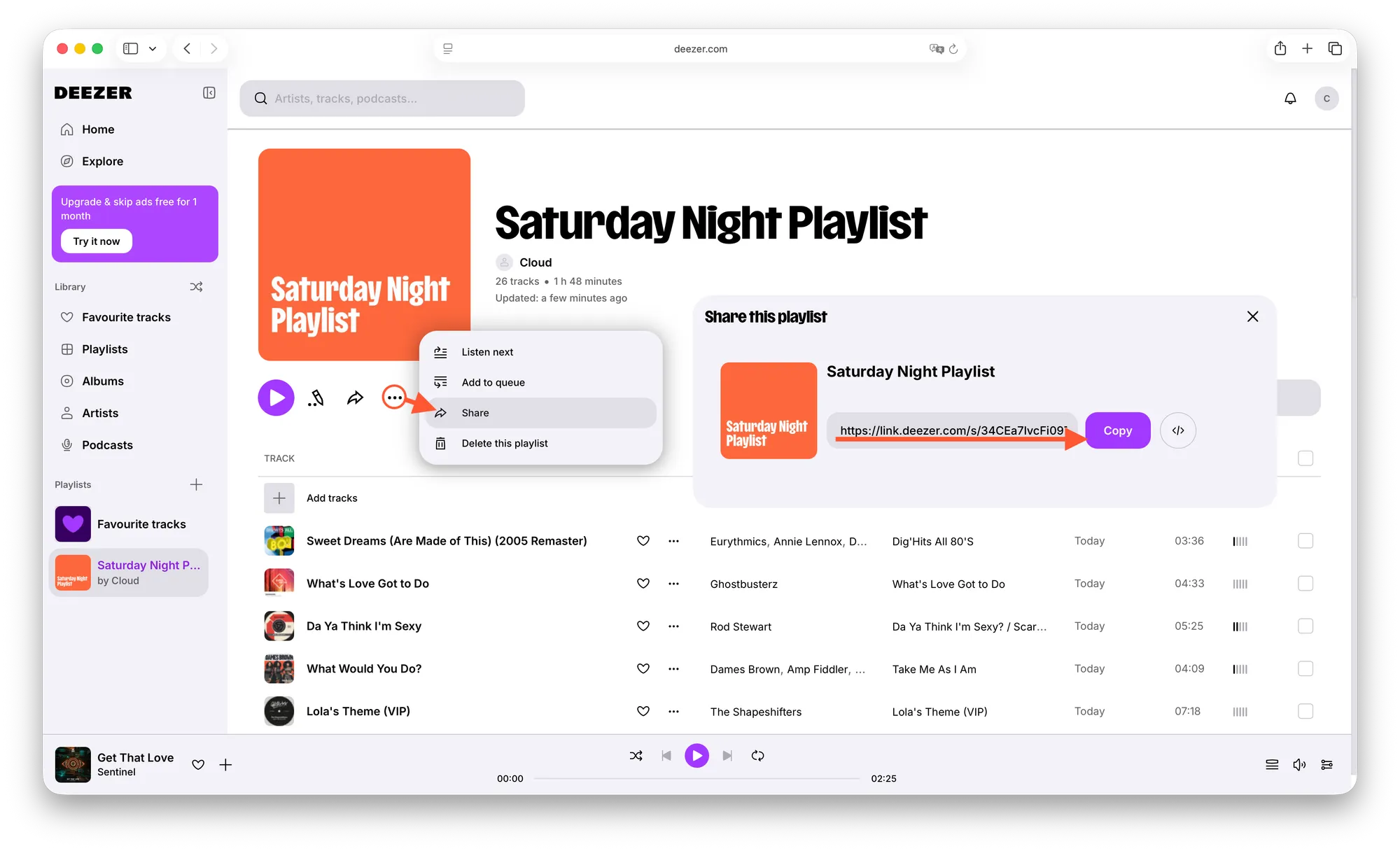
Task: Click the search field Artists, tracks, podcasts
Action: [x=382, y=99]
